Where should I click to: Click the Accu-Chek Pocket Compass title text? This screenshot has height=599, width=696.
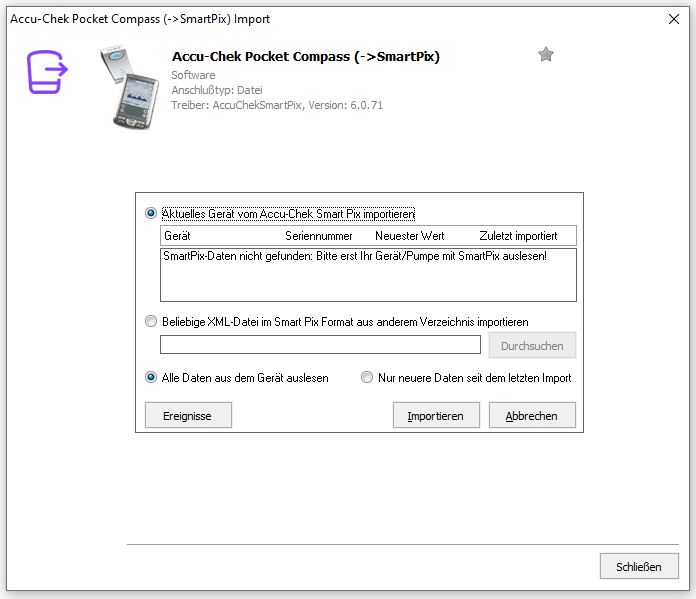(x=306, y=57)
